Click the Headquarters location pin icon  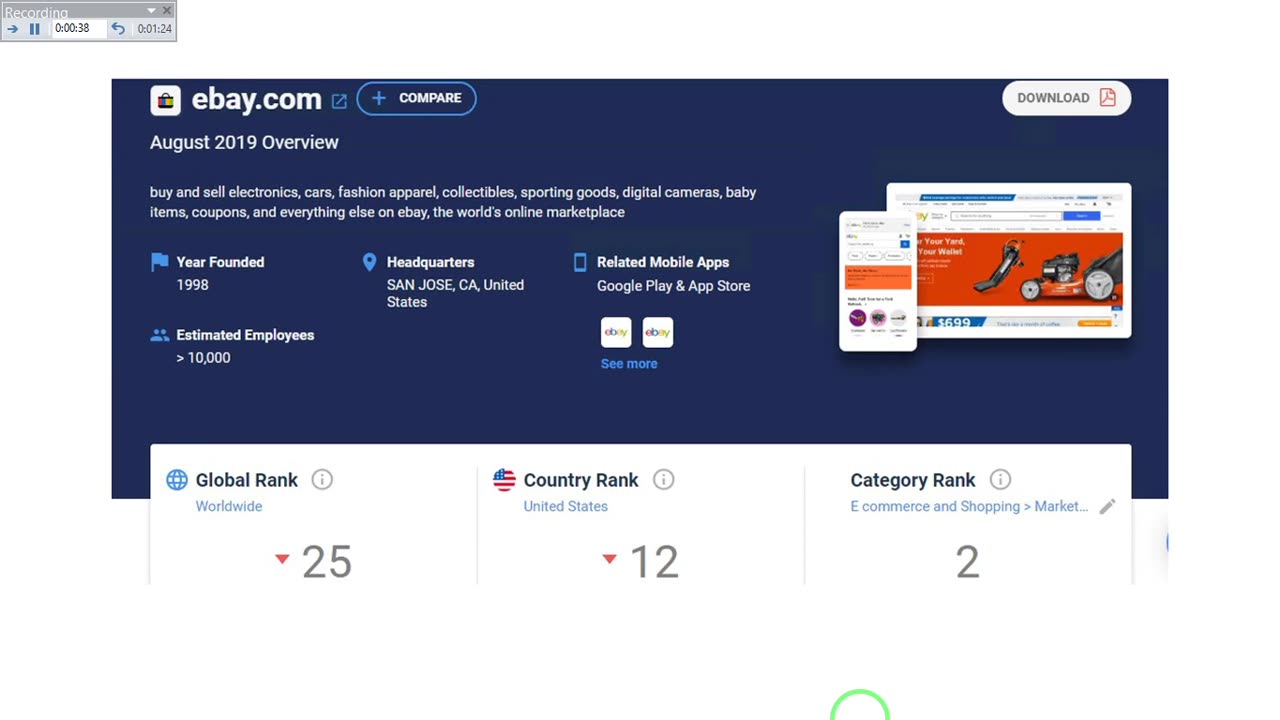369,262
